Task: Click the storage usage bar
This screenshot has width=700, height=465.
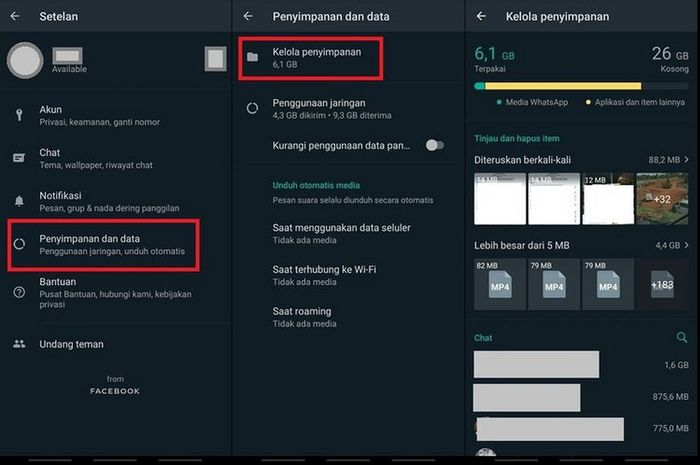Action: pyautogui.click(x=581, y=86)
